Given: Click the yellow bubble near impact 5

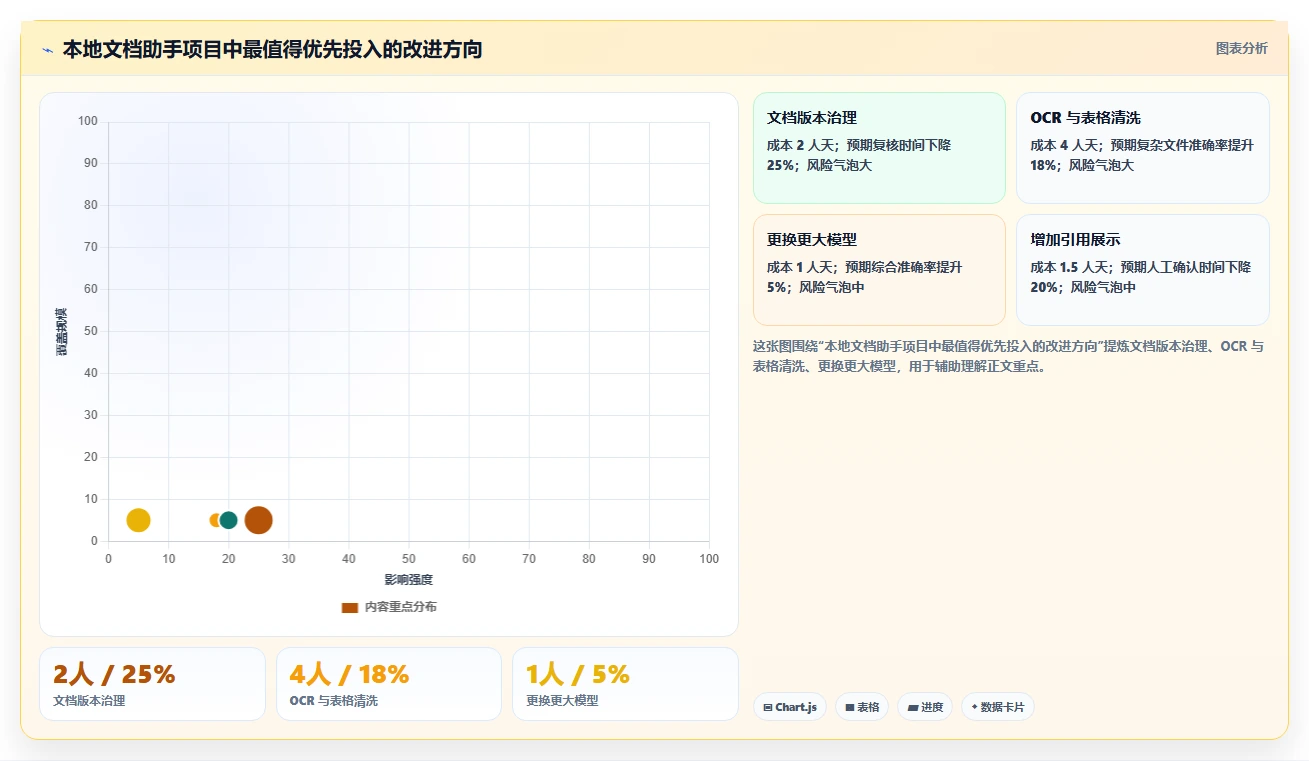Looking at the screenshot, I should click(138, 520).
